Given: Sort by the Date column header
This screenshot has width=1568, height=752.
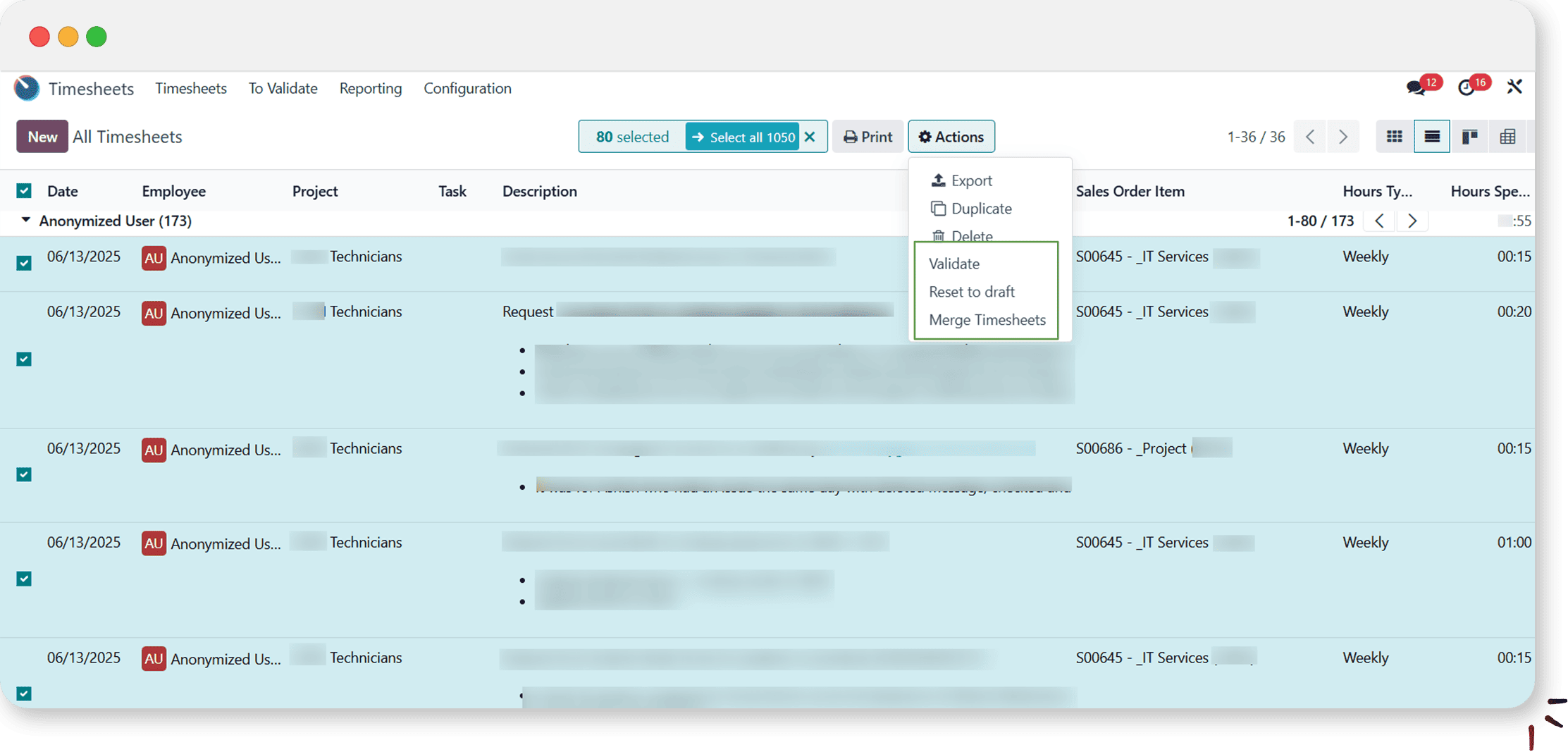Looking at the screenshot, I should pos(63,191).
